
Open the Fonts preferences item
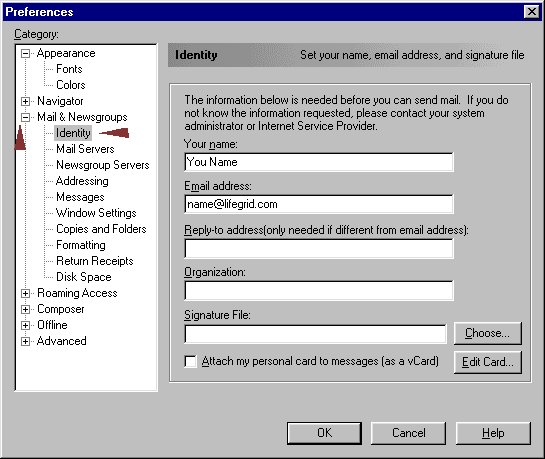pos(69,69)
